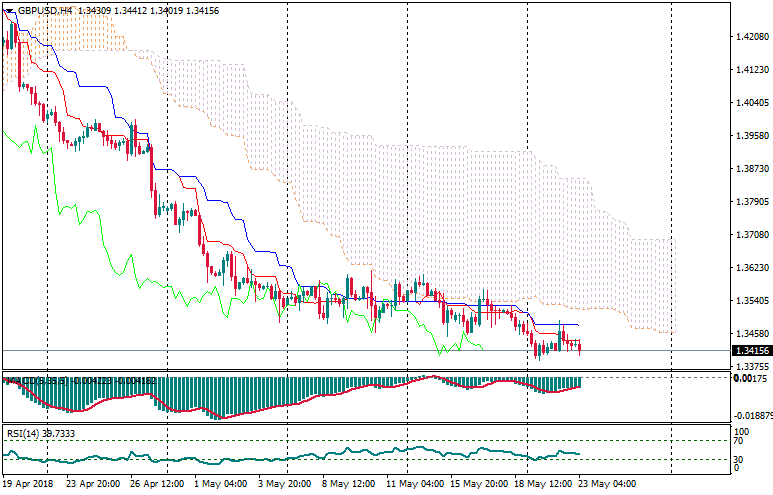Click the GBPUSD,H4 chart title
Image resolution: width=773 pixels, height=495 pixels.
[x=44, y=9]
